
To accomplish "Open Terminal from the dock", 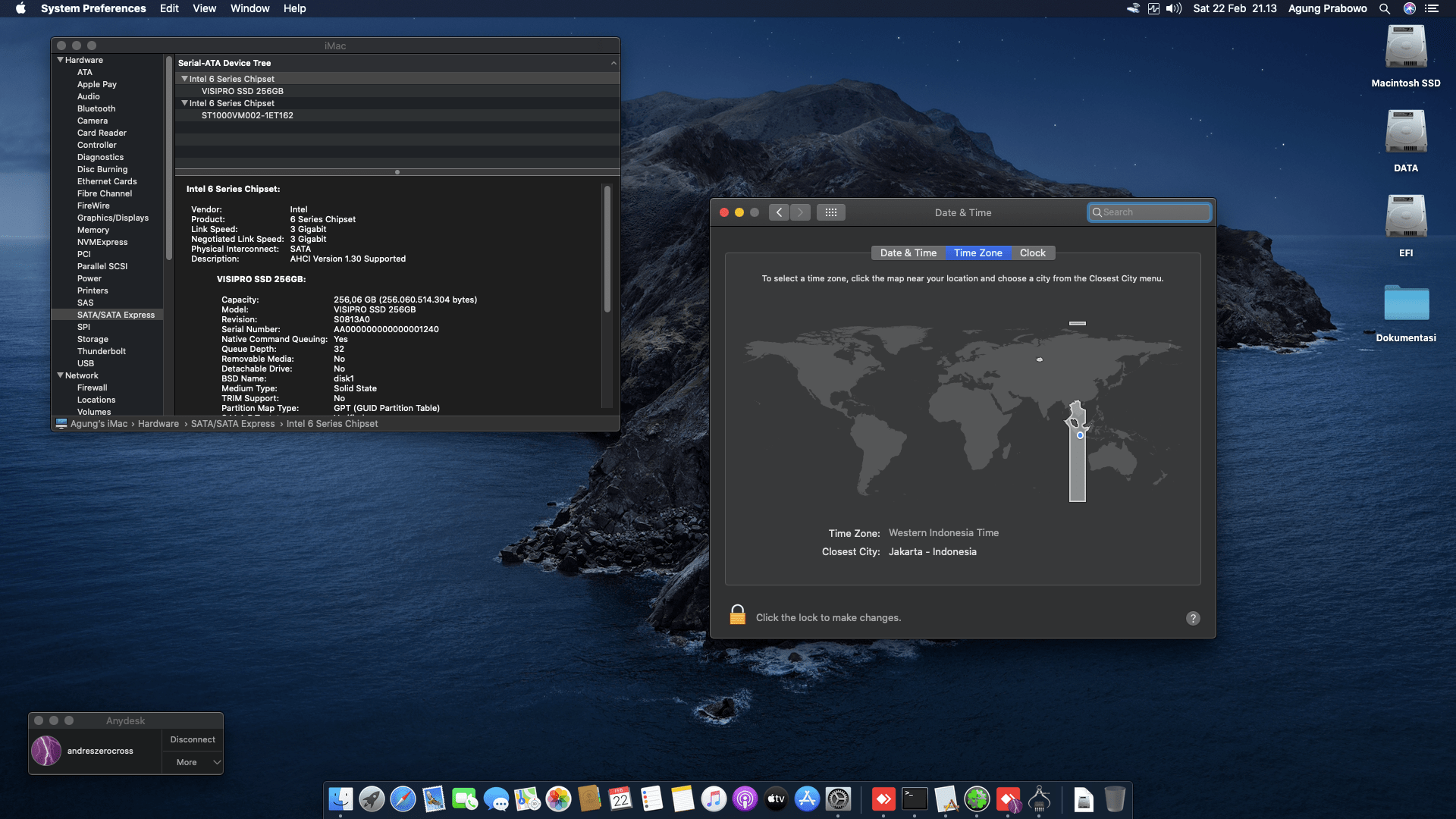I will [915, 799].
